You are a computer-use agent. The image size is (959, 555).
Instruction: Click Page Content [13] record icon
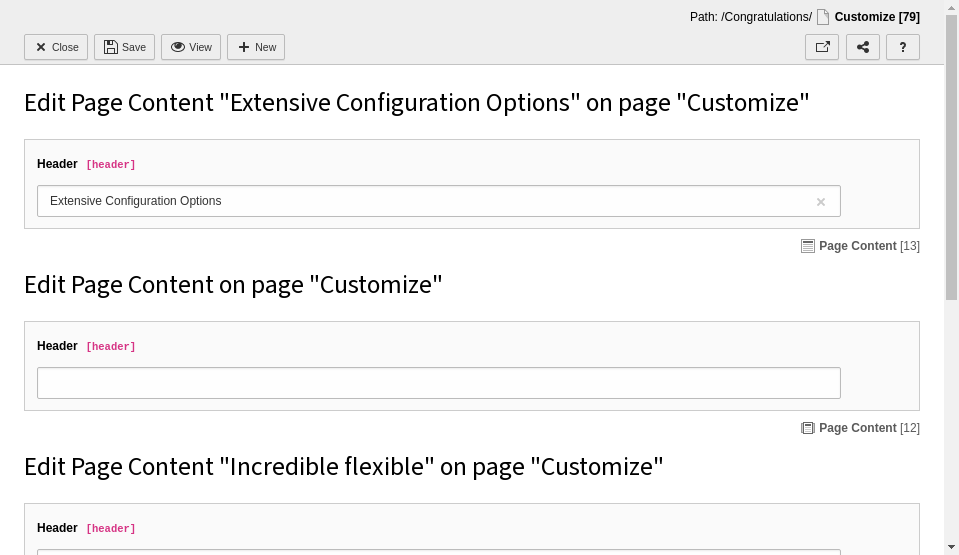[808, 246]
